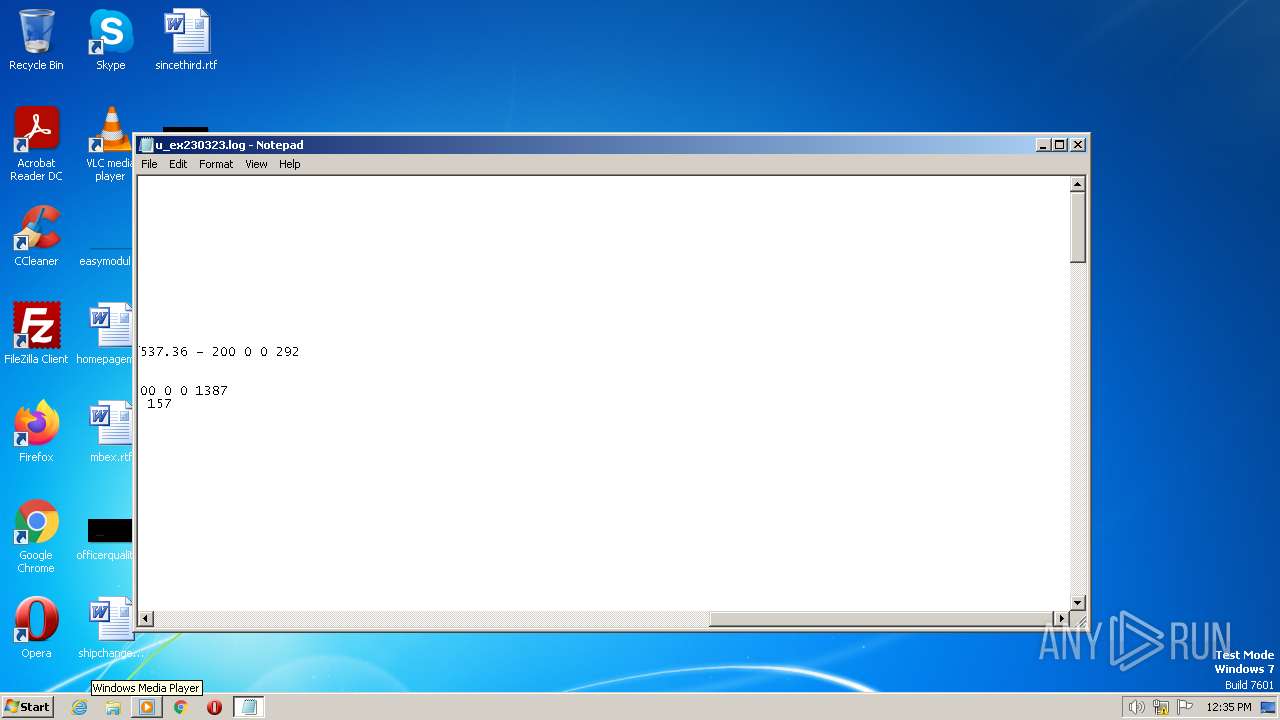1280x720 pixels.
Task: Minimize the Notepad window
Action: [x=1043, y=145]
